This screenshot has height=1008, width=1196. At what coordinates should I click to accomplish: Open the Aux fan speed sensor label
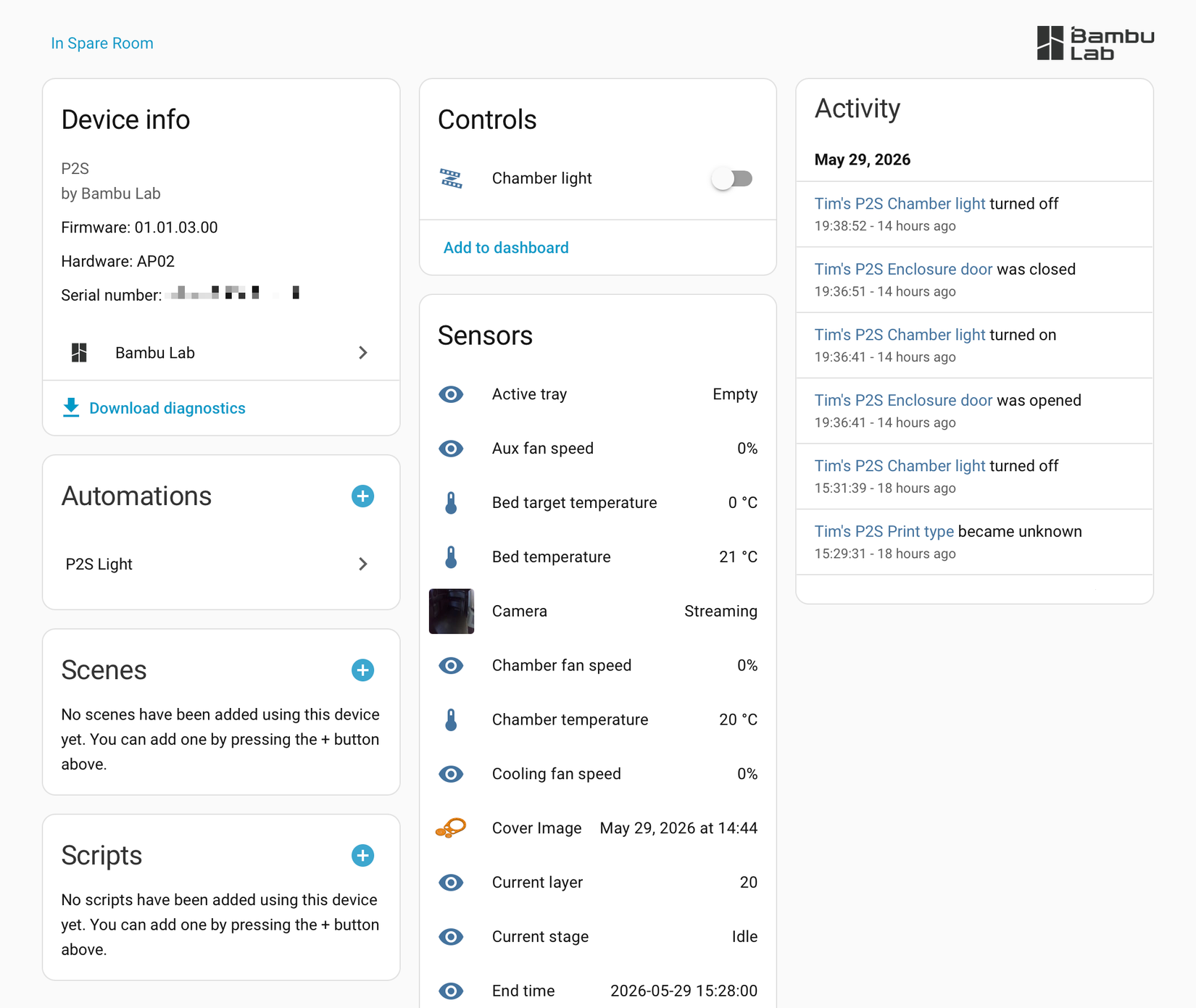(x=543, y=449)
